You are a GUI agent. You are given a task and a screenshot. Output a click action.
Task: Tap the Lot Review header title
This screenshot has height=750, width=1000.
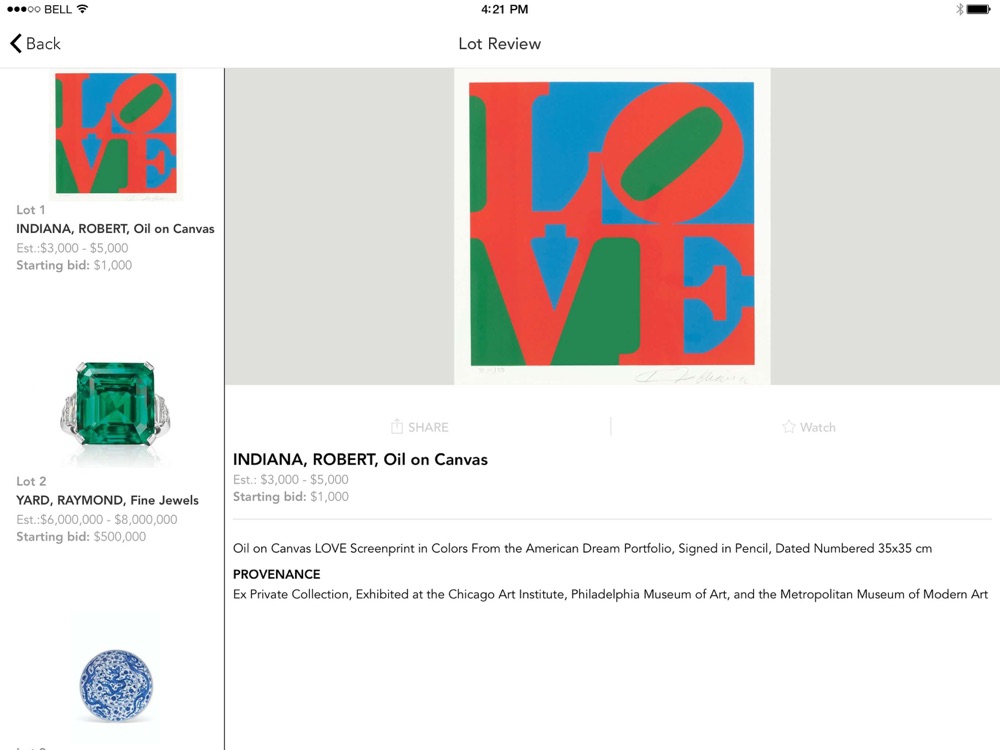[x=499, y=43]
